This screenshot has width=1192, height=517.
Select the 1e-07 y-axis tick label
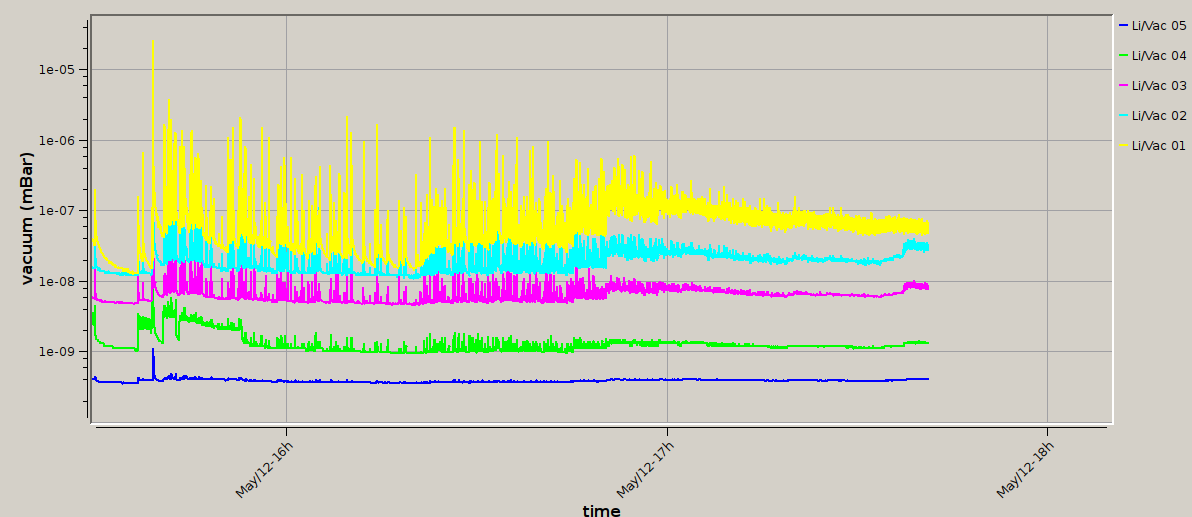(57, 211)
